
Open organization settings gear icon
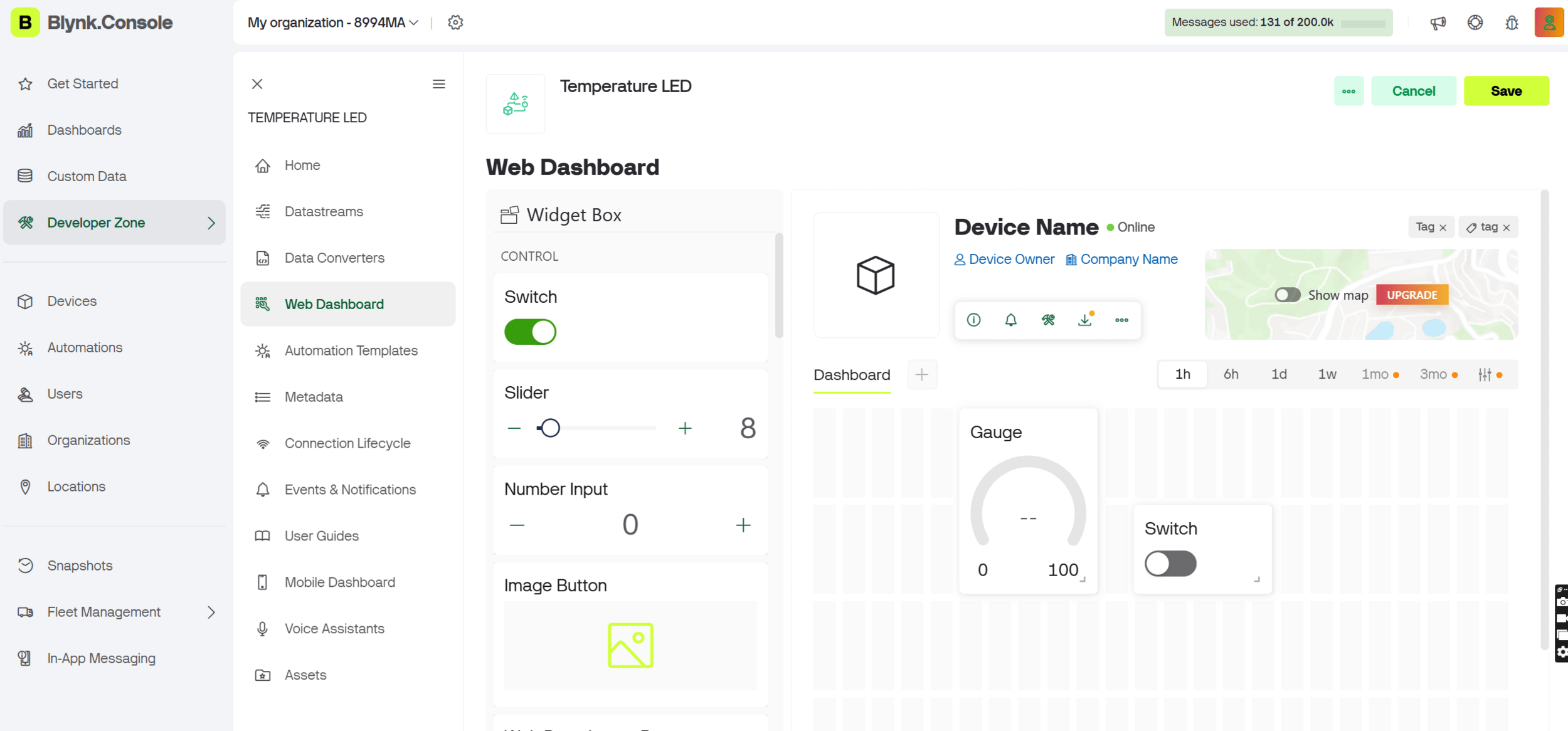[455, 23]
